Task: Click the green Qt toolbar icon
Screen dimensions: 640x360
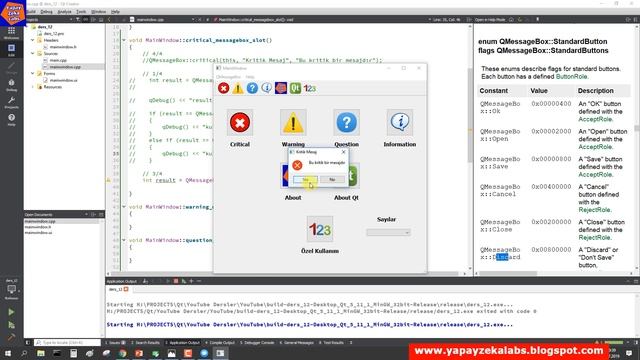Action: pyautogui.click(x=295, y=88)
